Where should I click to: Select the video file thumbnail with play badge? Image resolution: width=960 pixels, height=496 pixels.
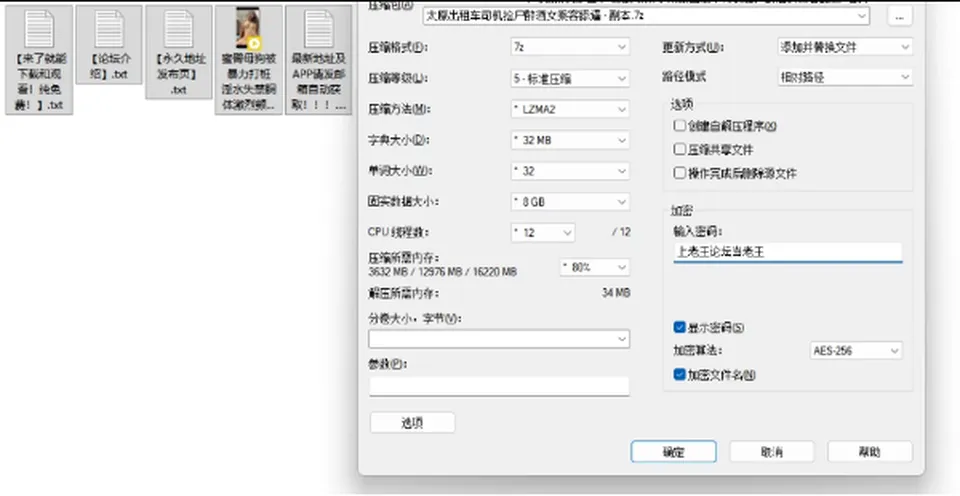click(249, 28)
